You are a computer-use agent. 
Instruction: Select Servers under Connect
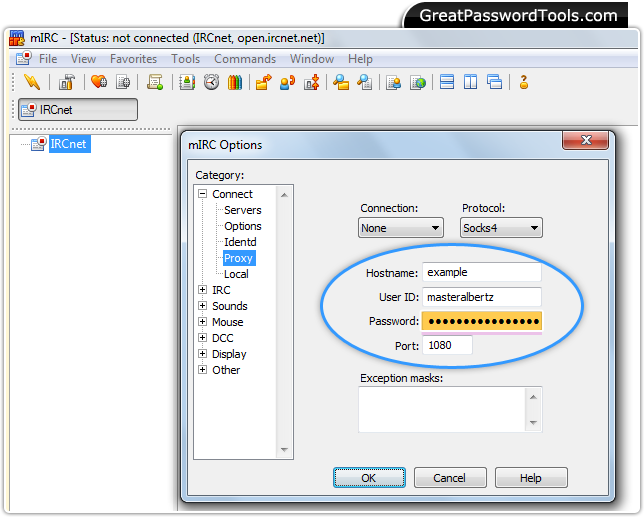tap(243, 210)
